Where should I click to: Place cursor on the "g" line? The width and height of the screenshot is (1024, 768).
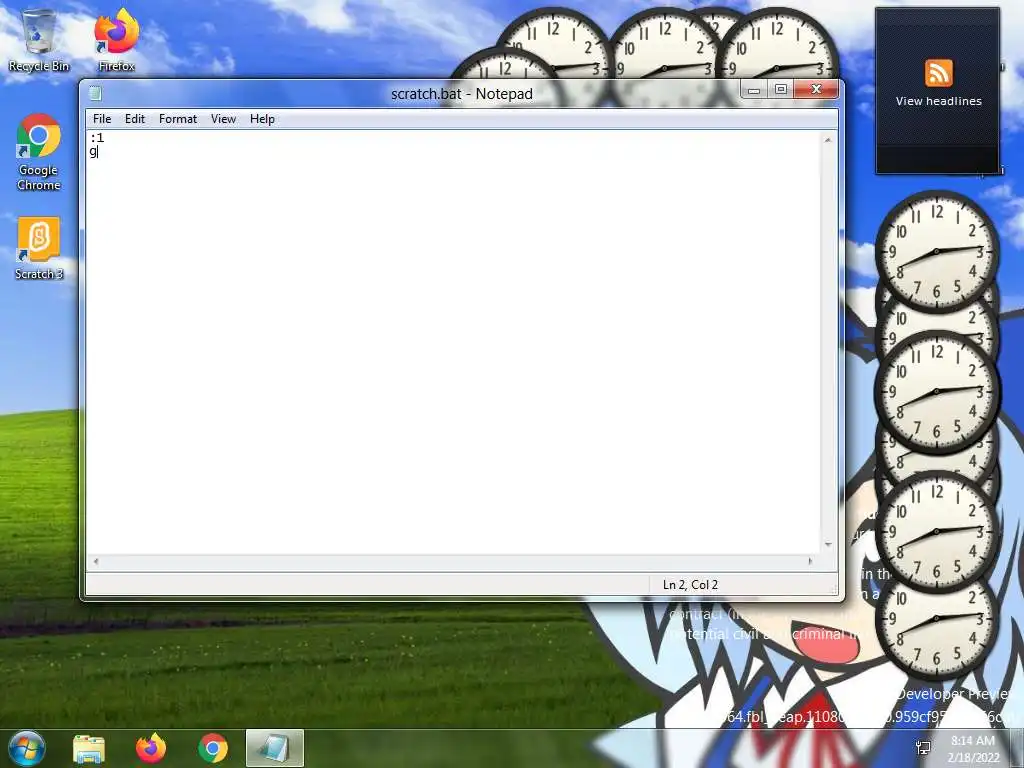tap(93, 152)
